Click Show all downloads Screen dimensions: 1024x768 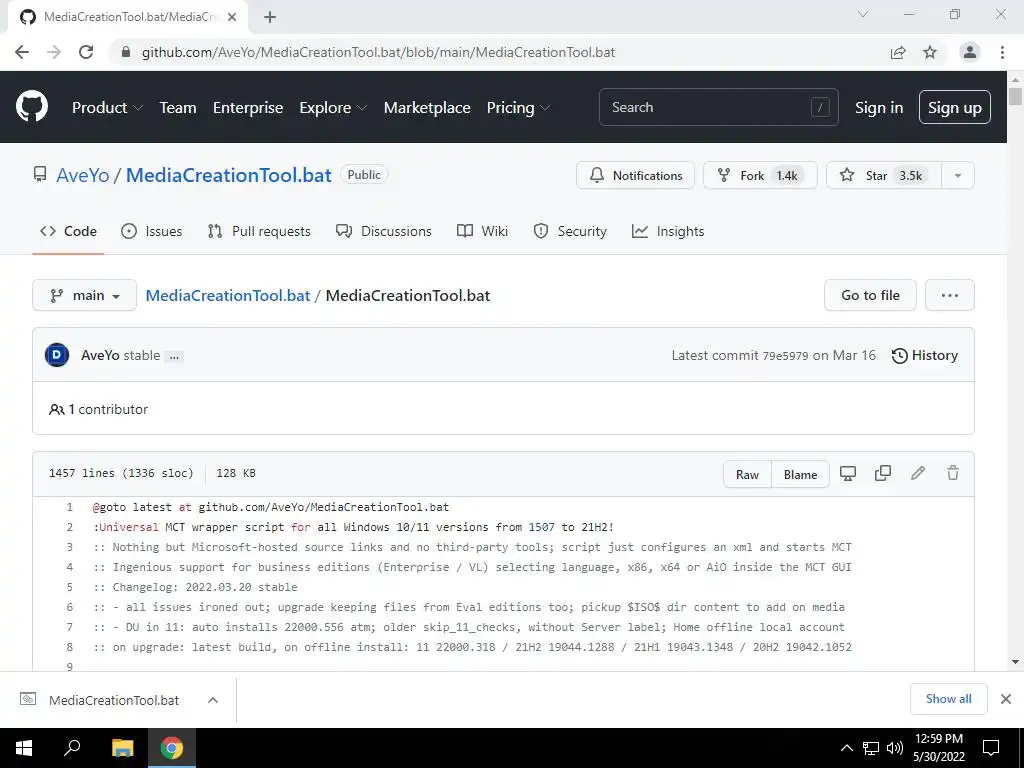pyautogui.click(x=949, y=699)
